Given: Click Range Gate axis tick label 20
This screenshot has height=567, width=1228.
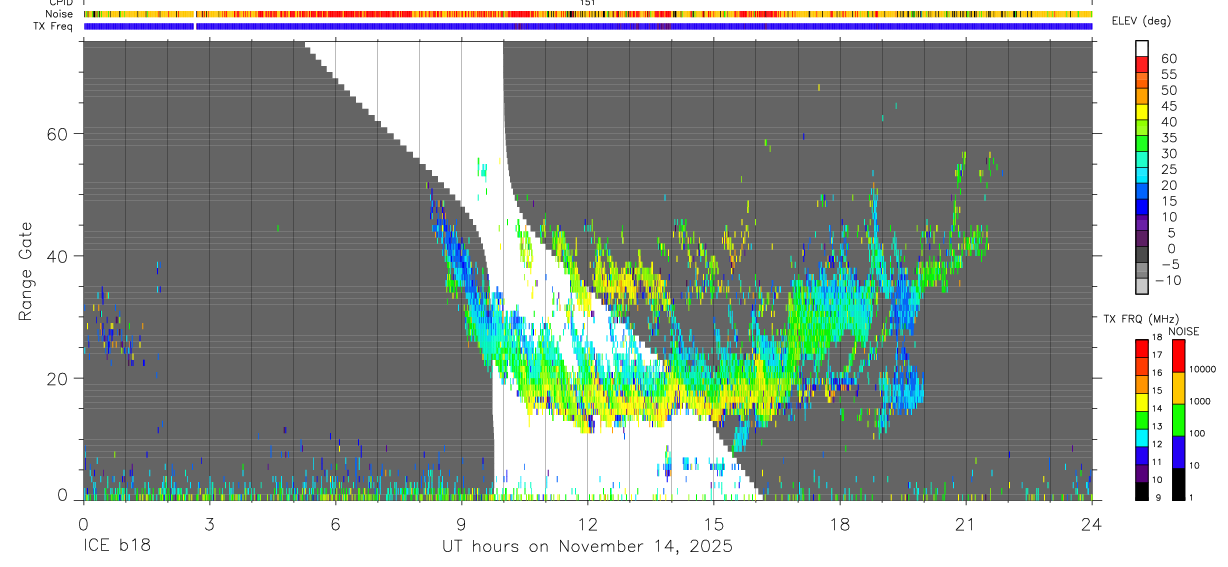Looking at the screenshot, I should [x=58, y=378].
